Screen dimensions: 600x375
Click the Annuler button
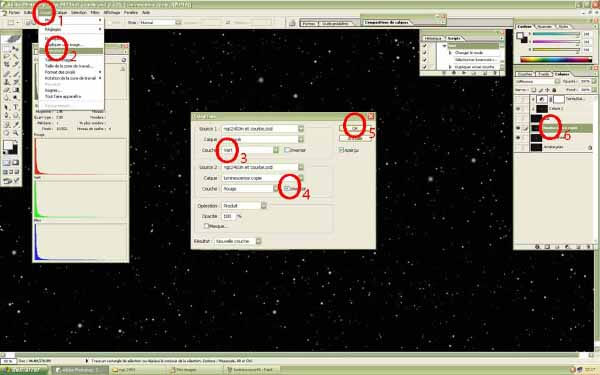[355, 139]
